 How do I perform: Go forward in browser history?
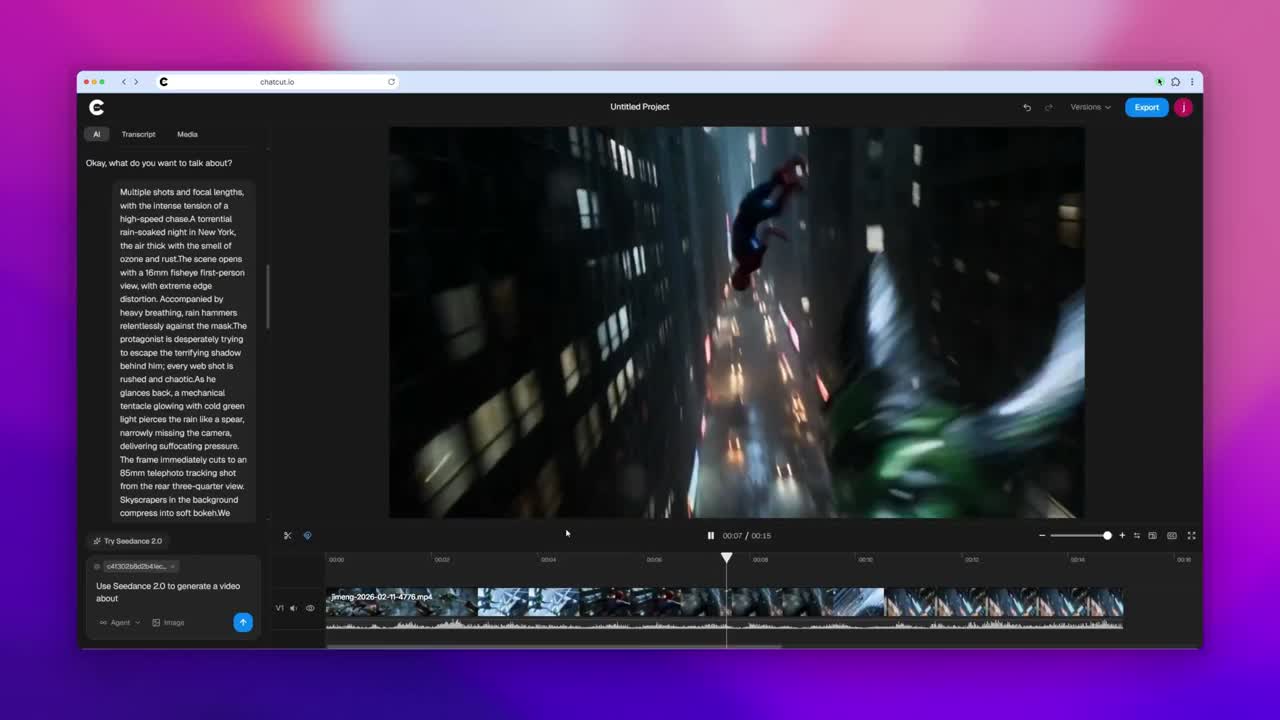(136, 82)
